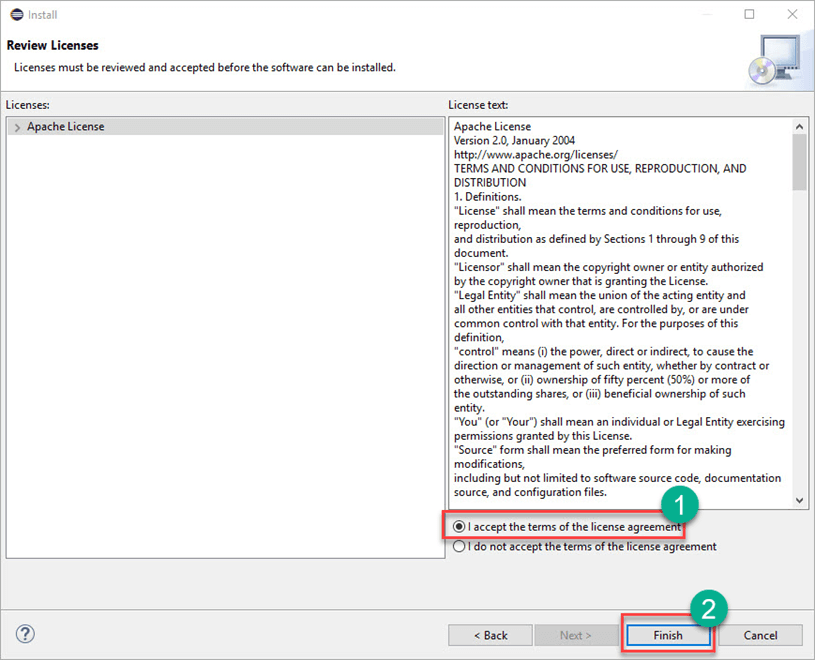The height and width of the screenshot is (660, 815).
Task: Click the install wizard computer and disc graphic
Action: point(773,59)
